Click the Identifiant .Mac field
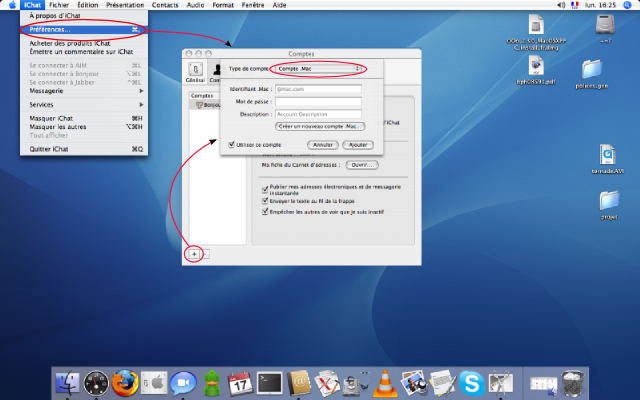This screenshot has width=640, height=400. tap(318, 89)
